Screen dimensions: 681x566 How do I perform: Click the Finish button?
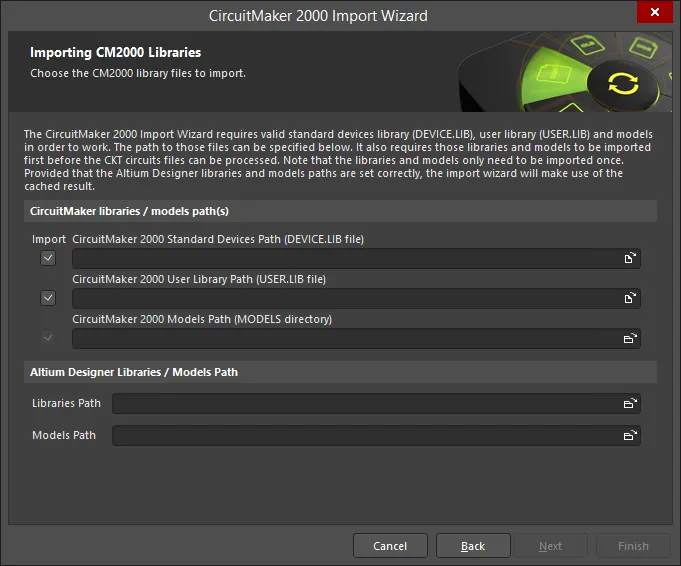click(x=633, y=546)
